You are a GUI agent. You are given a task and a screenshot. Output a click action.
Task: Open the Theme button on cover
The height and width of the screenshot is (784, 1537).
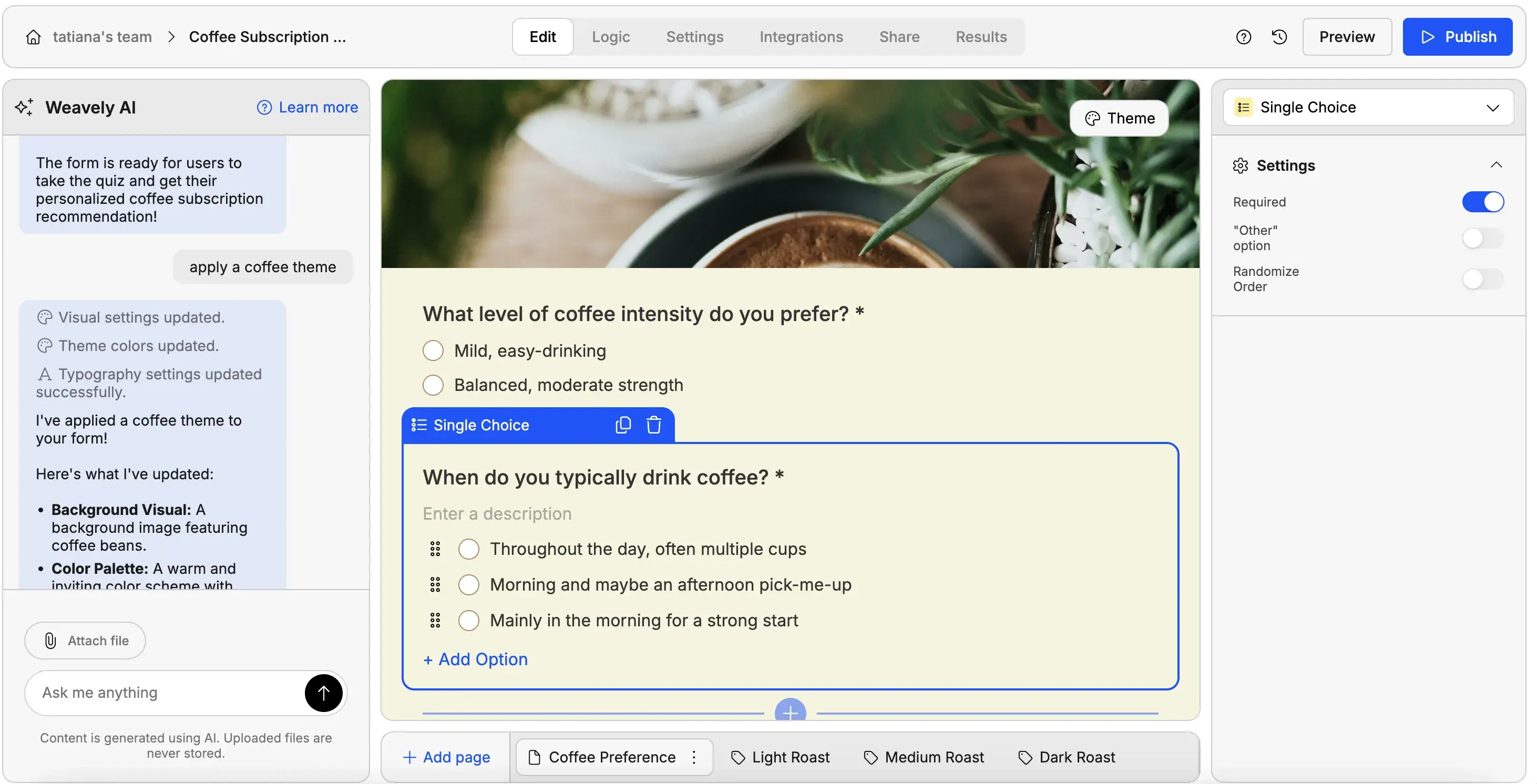(1119, 118)
